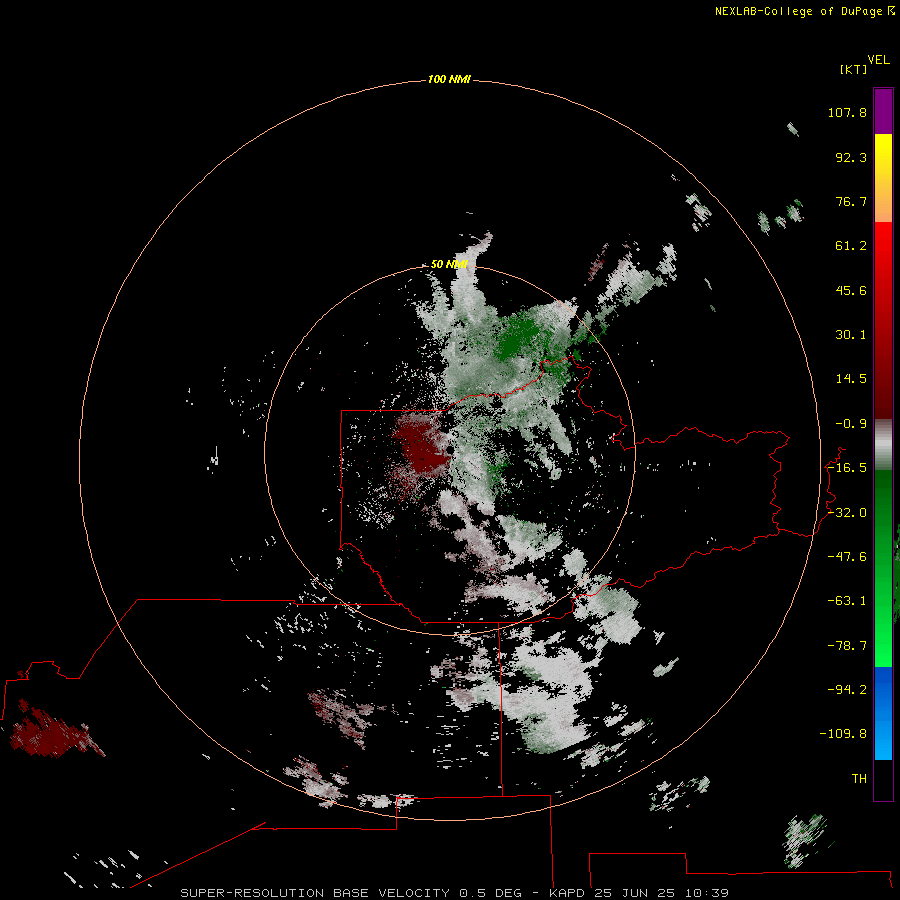Screen dimensions: 900x900
Task: Click the TH legend label
Action: pyautogui.click(x=859, y=778)
